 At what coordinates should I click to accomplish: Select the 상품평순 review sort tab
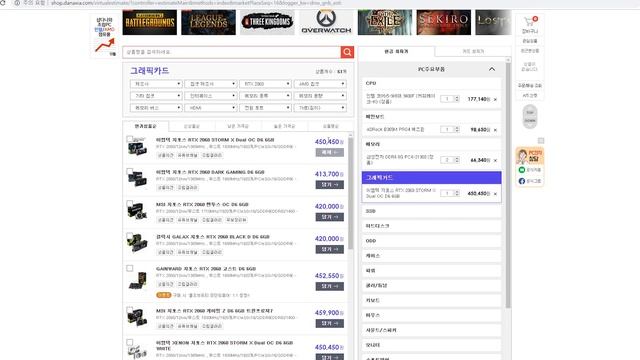pyautogui.click(x=331, y=126)
